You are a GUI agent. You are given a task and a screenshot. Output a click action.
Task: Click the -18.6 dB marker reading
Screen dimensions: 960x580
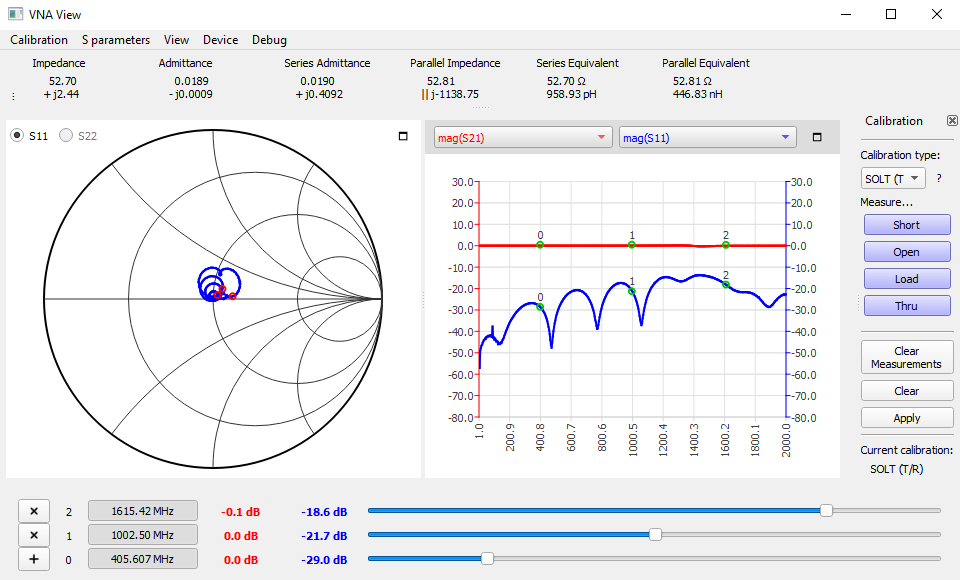tap(324, 512)
